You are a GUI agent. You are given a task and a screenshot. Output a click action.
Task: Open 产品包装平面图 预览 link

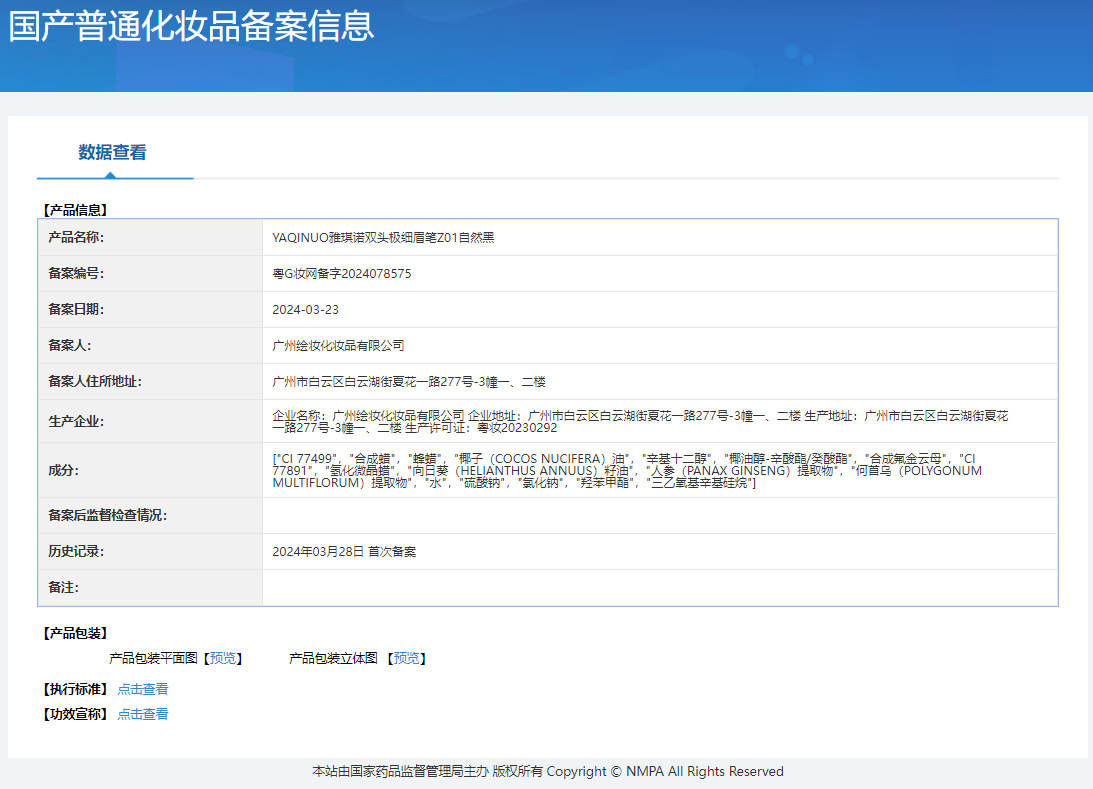coord(223,659)
